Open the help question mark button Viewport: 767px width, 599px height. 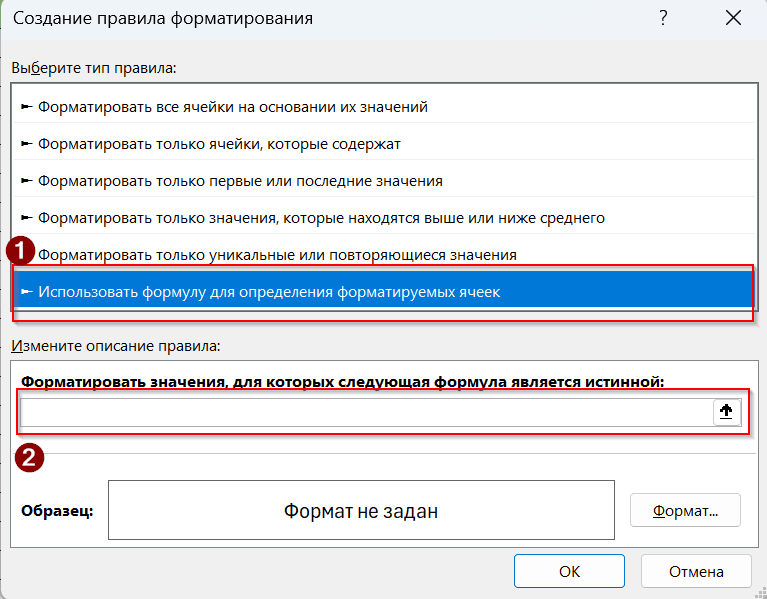click(x=663, y=19)
